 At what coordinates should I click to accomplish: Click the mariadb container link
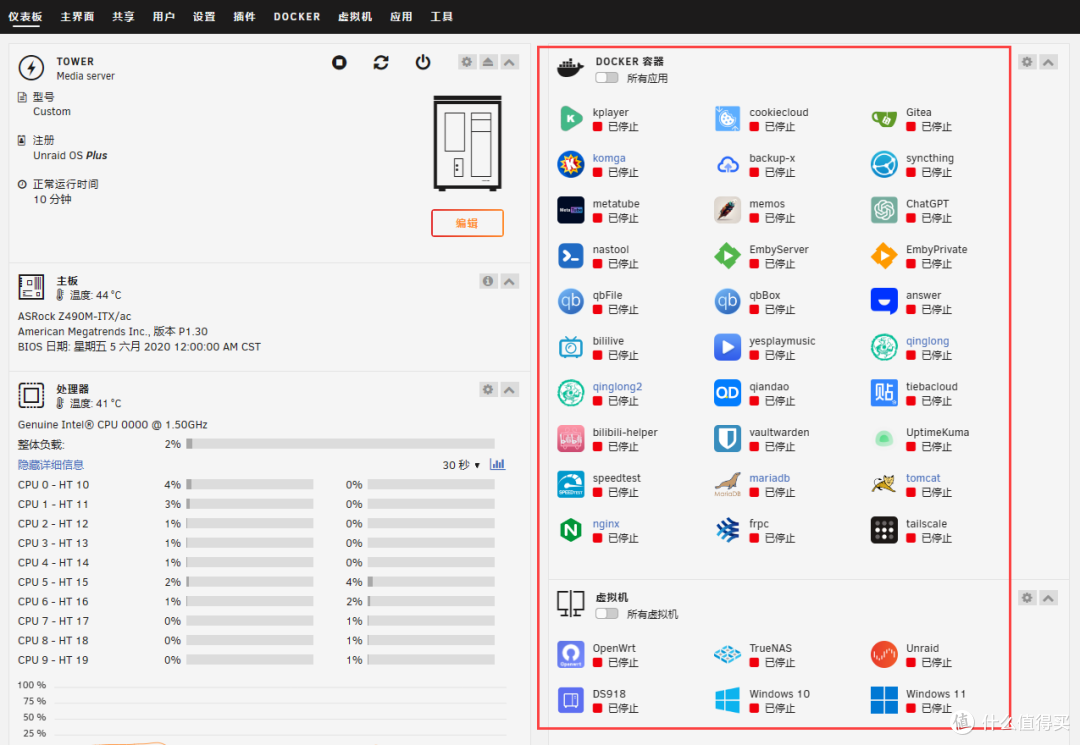769,478
